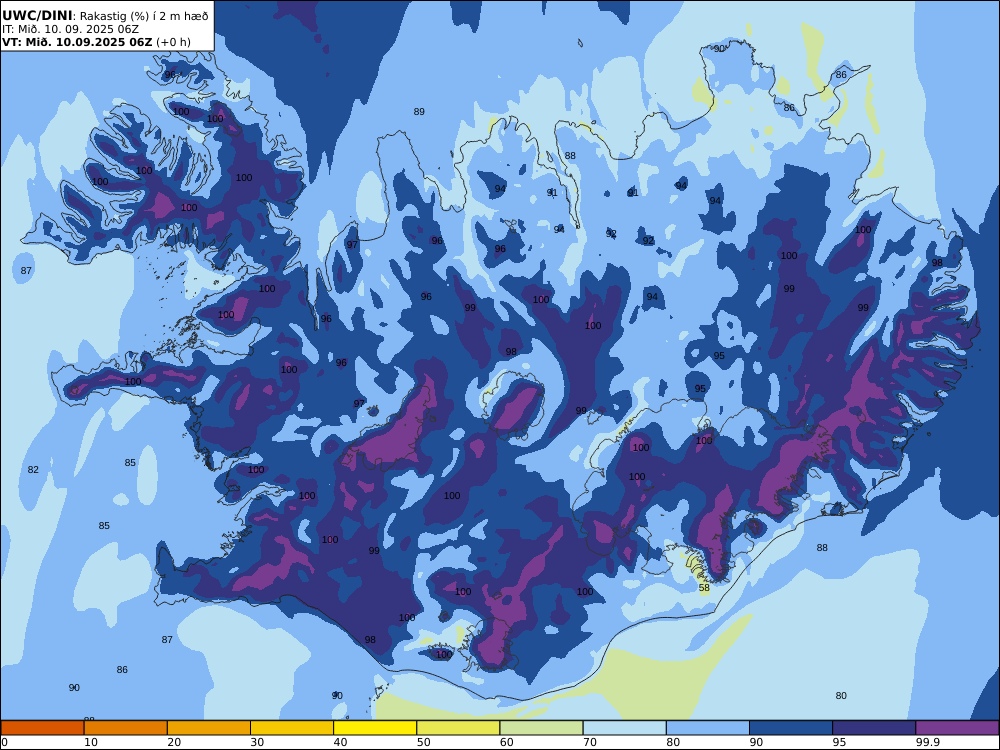Viewport: 1000px width, 750px height.
Task: Click the pale yellow 50–60 legend swatch
Action: click(458, 728)
